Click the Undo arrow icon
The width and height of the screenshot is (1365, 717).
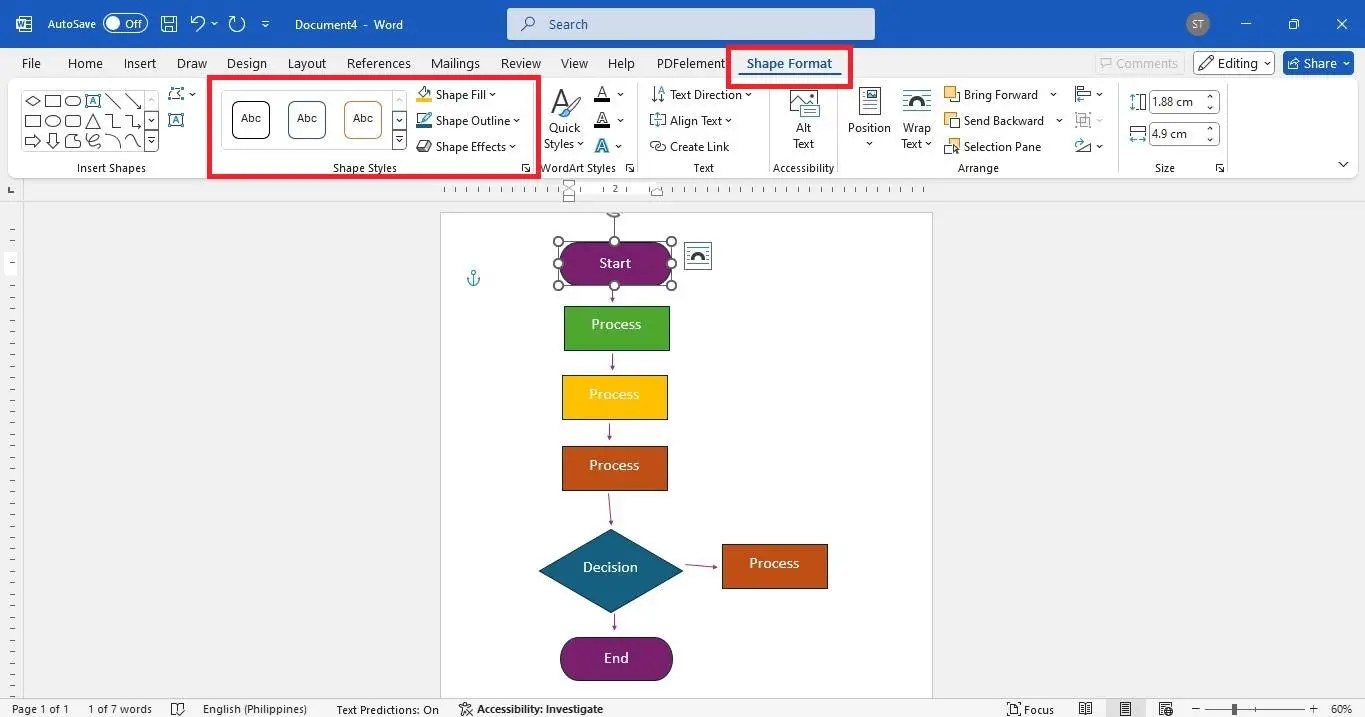(x=198, y=24)
